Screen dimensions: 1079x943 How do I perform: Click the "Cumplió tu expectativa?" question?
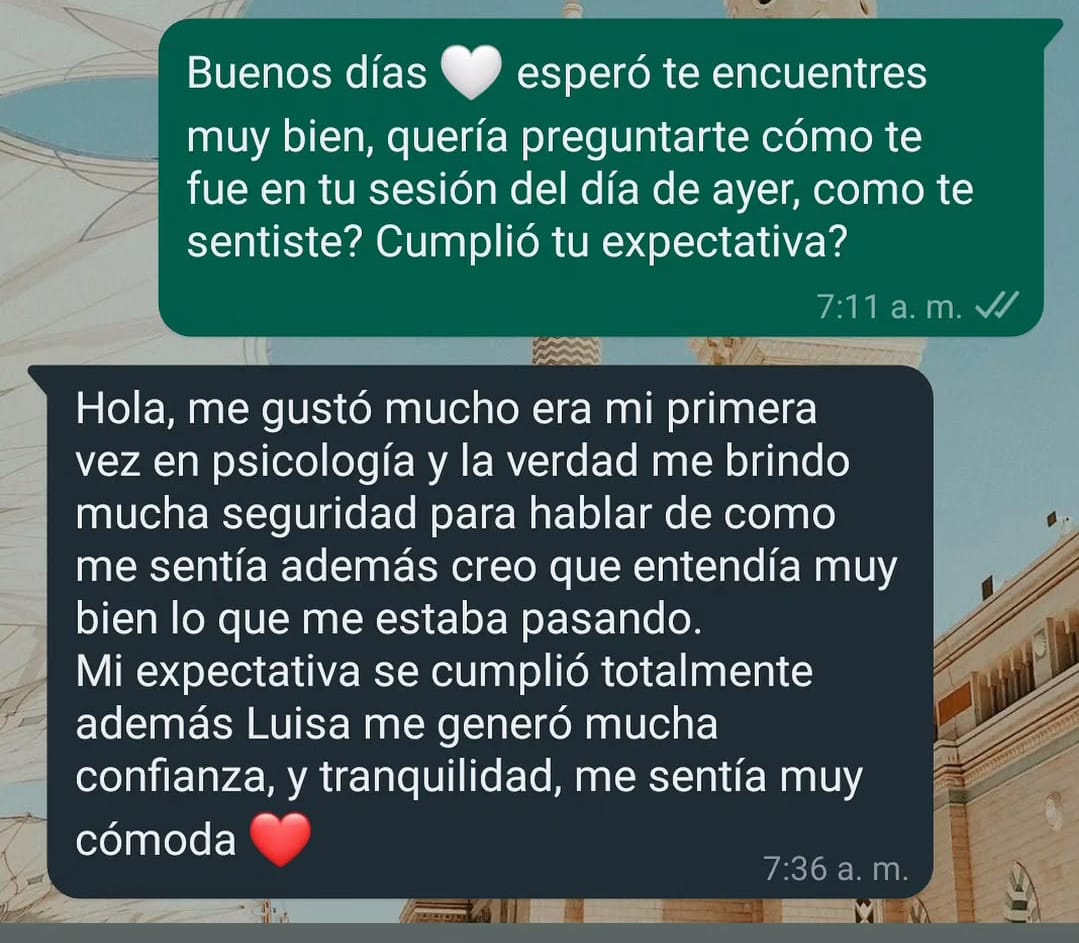(610, 241)
